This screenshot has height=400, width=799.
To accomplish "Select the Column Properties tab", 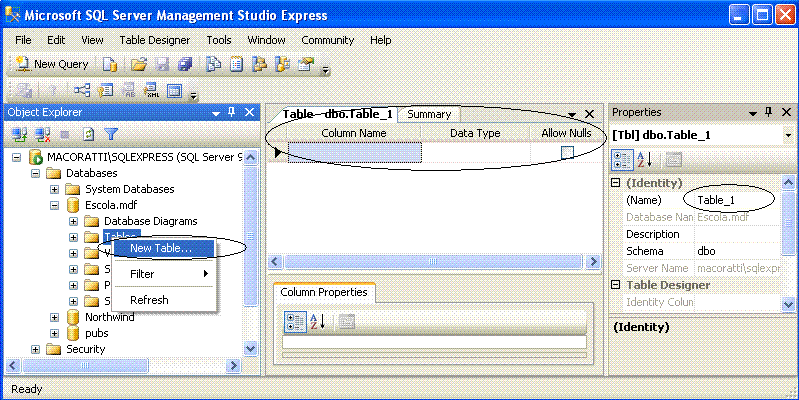I will (324, 292).
